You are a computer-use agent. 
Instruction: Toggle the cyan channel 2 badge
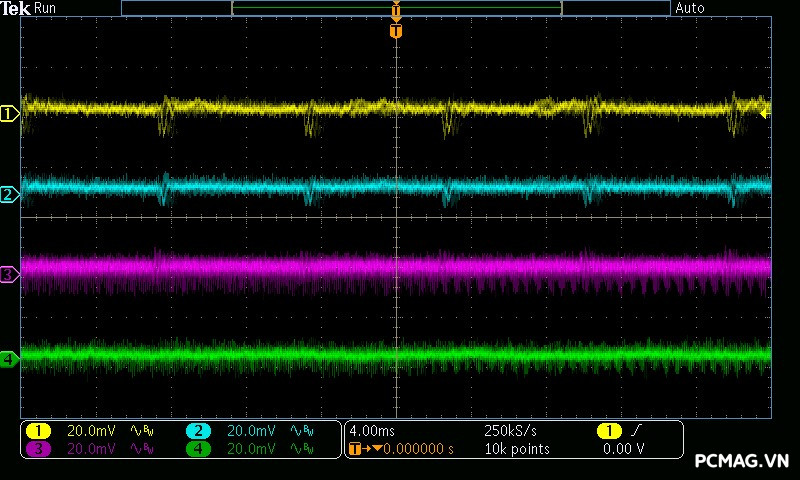(198, 431)
